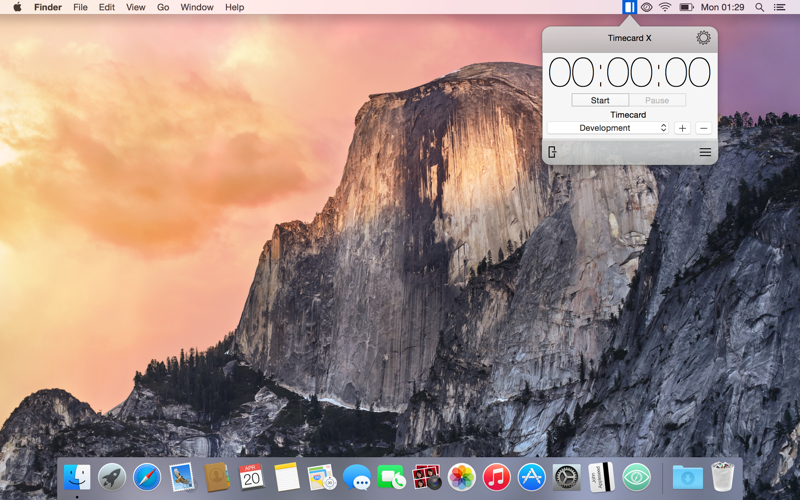The image size is (800, 500).
Task: Open Calendar showing APR 20
Action: pos(252,478)
